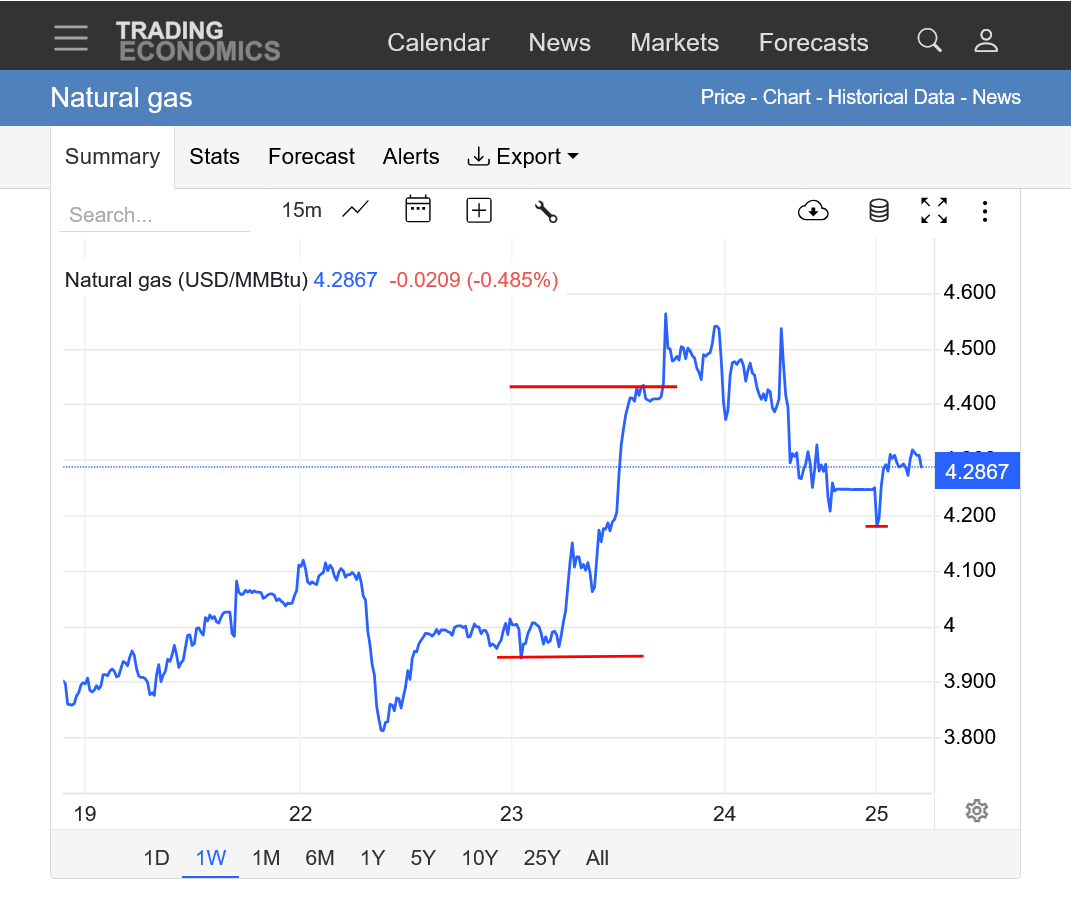Download chart via cloud icon
Screen dimensions: 1071x901
pyautogui.click(x=813, y=210)
